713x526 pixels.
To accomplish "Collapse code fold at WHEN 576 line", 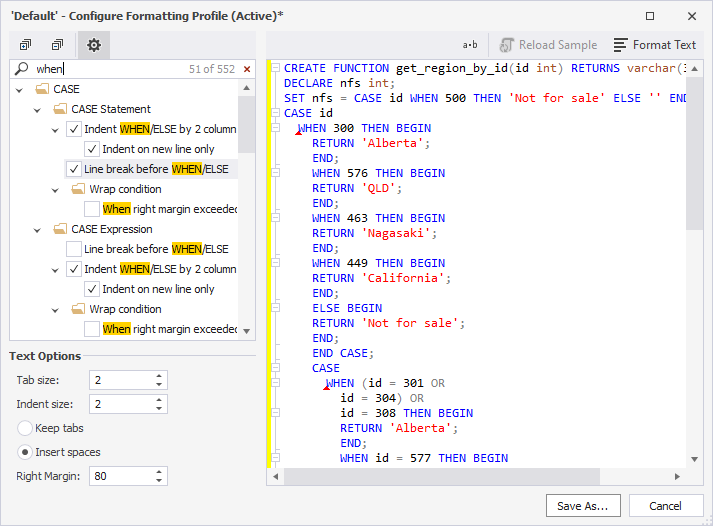I will [275, 173].
